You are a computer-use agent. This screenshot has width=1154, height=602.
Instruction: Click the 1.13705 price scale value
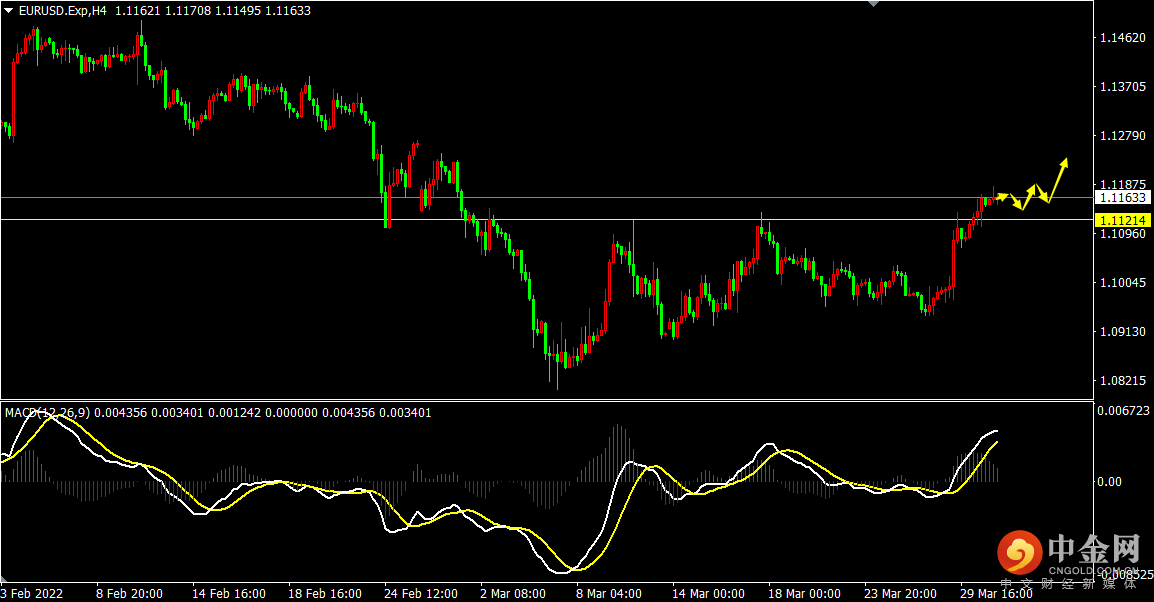coord(1122,87)
